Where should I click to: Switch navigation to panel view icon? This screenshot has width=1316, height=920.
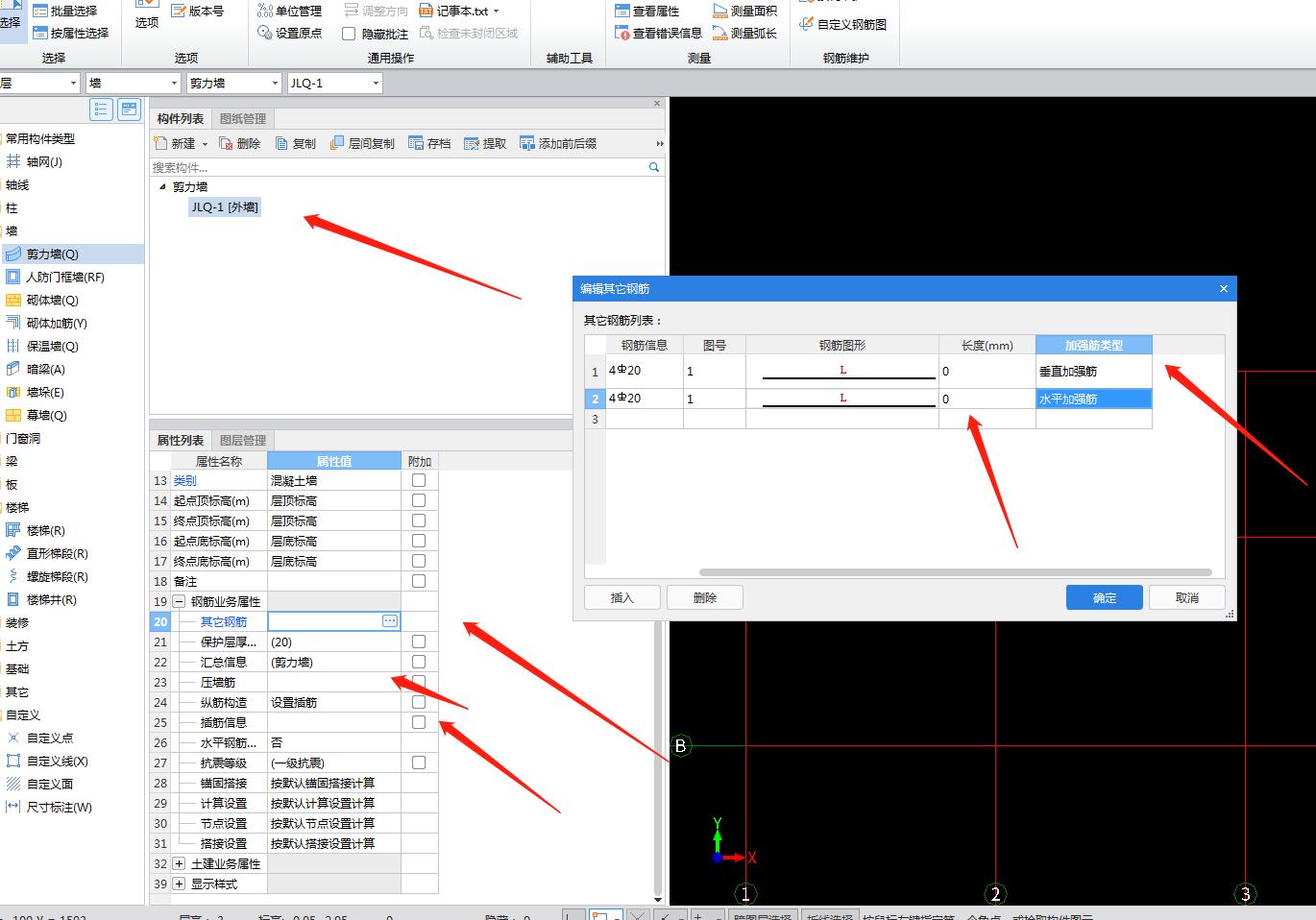pos(130,109)
